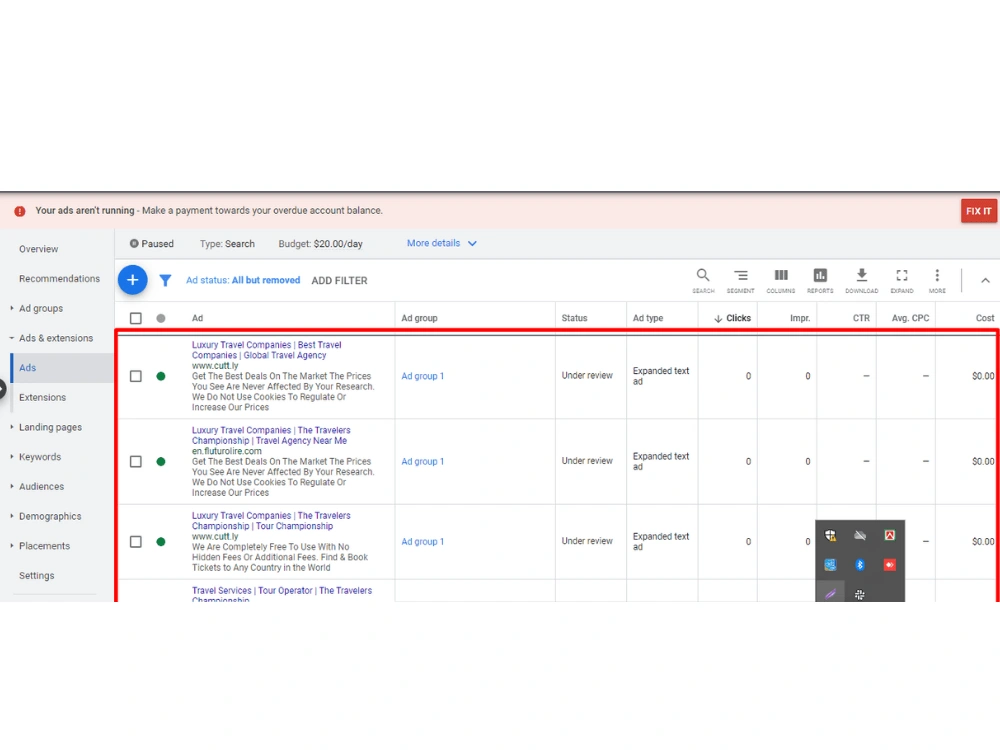Click the green status dot of the Best Travel Companies ad

click(x=161, y=376)
